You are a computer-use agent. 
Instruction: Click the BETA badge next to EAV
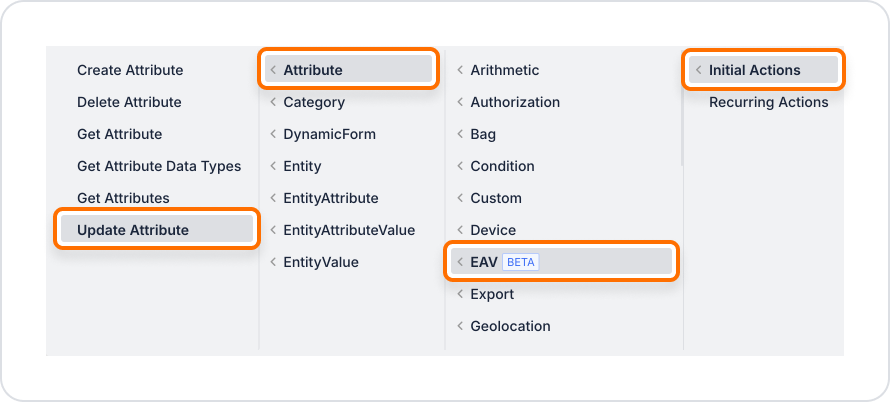[520, 262]
